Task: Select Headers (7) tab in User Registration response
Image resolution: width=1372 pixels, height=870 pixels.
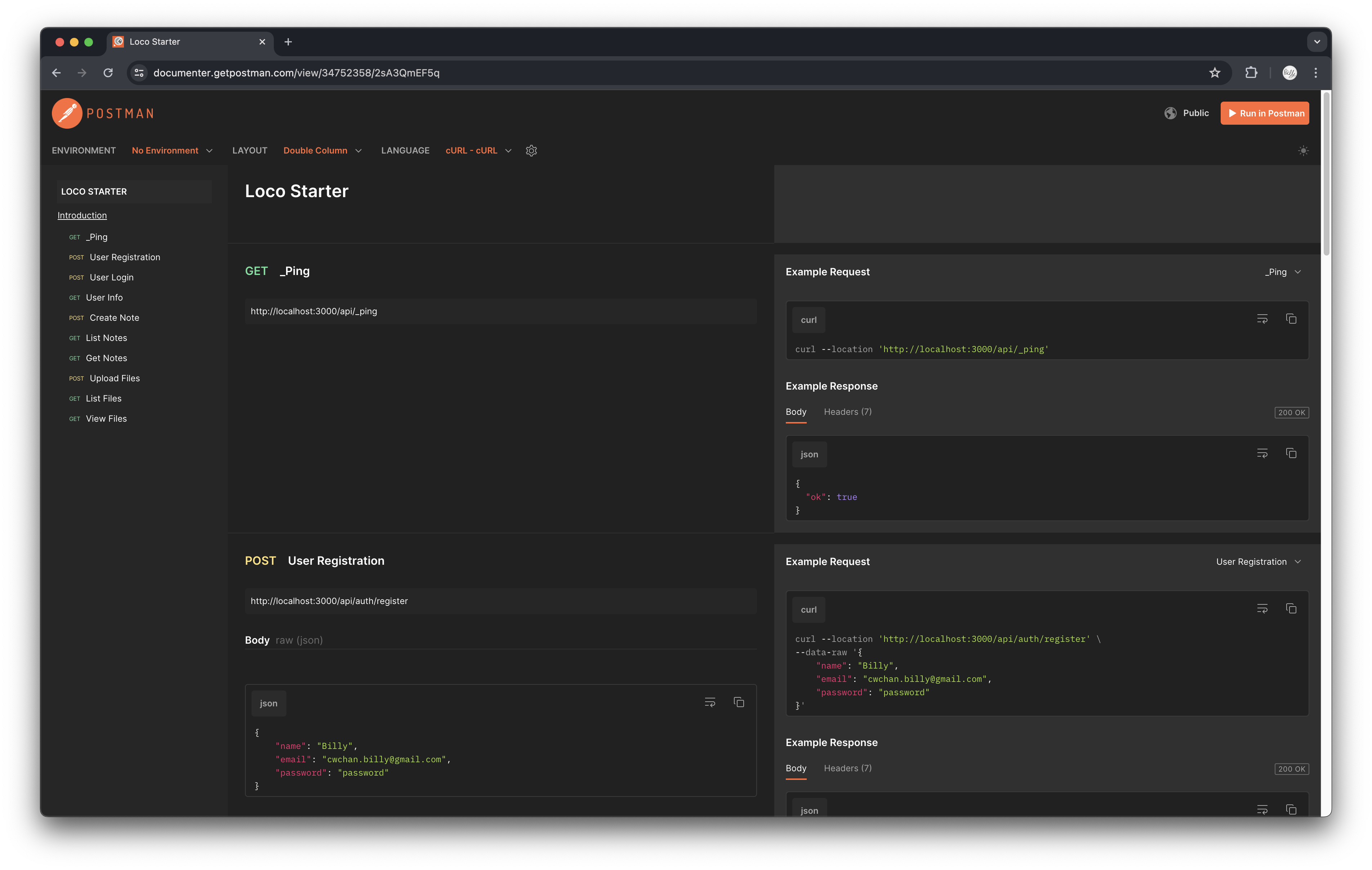Action: [x=848, y=768]
